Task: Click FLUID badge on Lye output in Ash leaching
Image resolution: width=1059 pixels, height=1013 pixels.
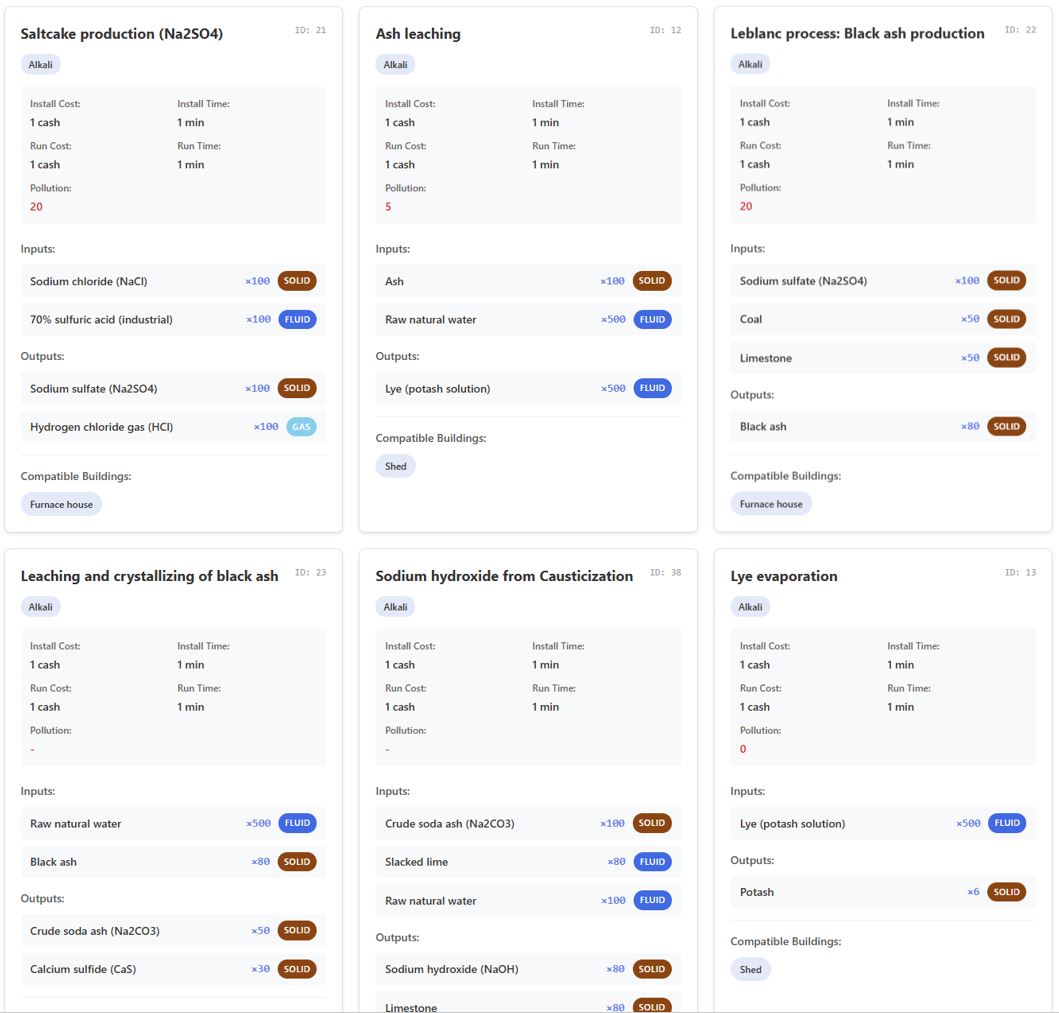Action: 652,388
